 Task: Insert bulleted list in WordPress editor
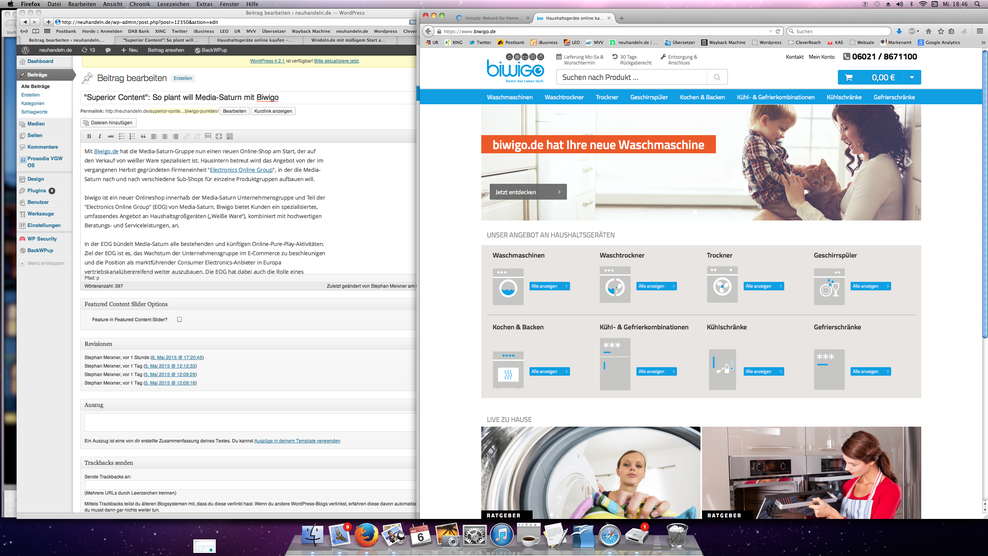coord(122,136)
